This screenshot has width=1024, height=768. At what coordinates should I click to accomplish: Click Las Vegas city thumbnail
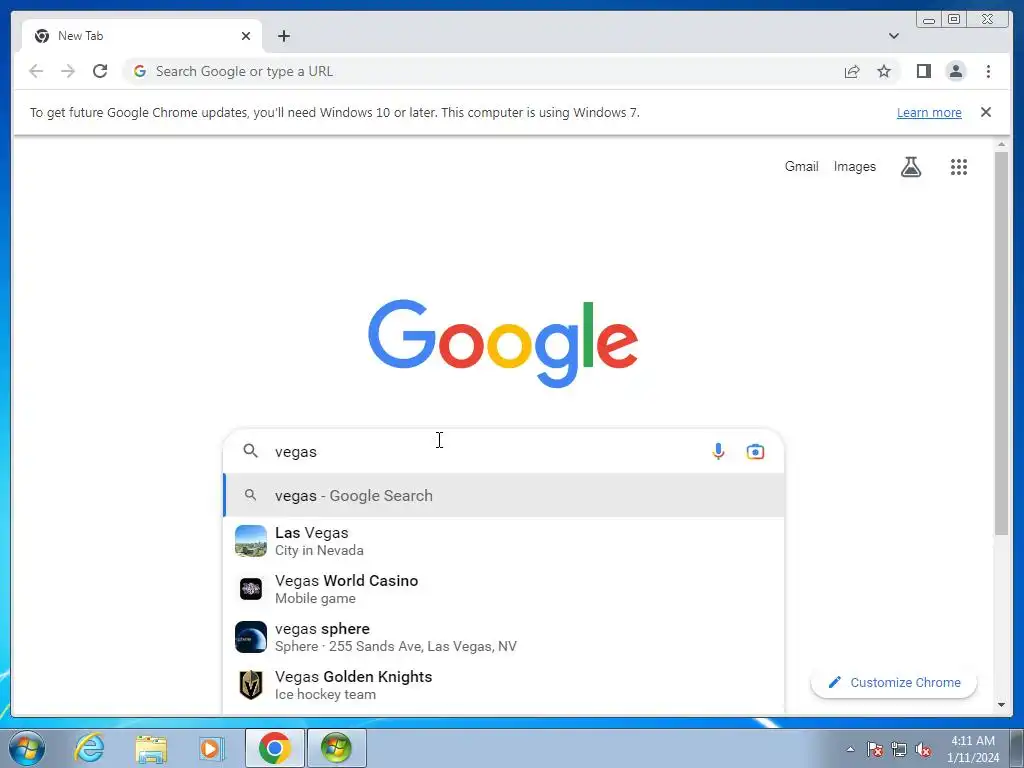click(x=251, y=541)
